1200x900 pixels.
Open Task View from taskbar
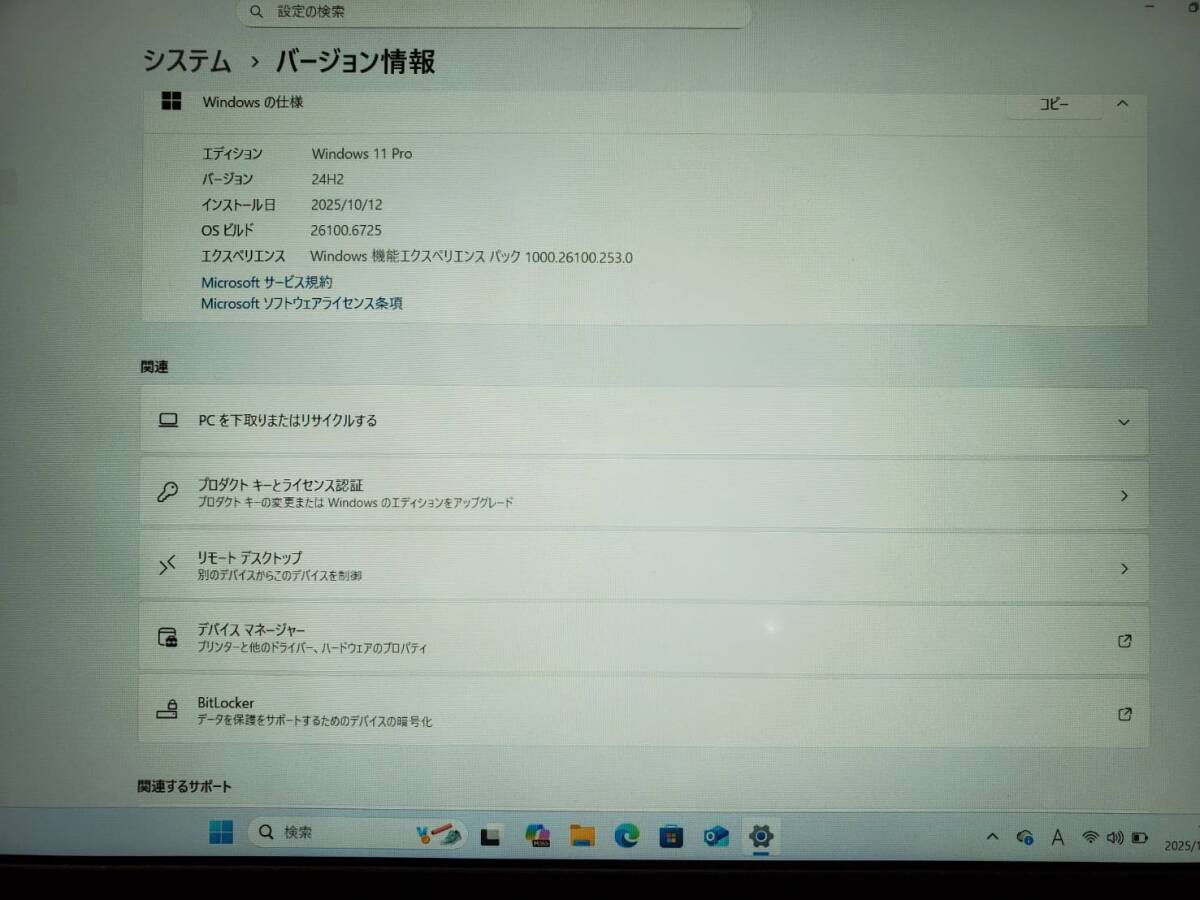point(490,836)
